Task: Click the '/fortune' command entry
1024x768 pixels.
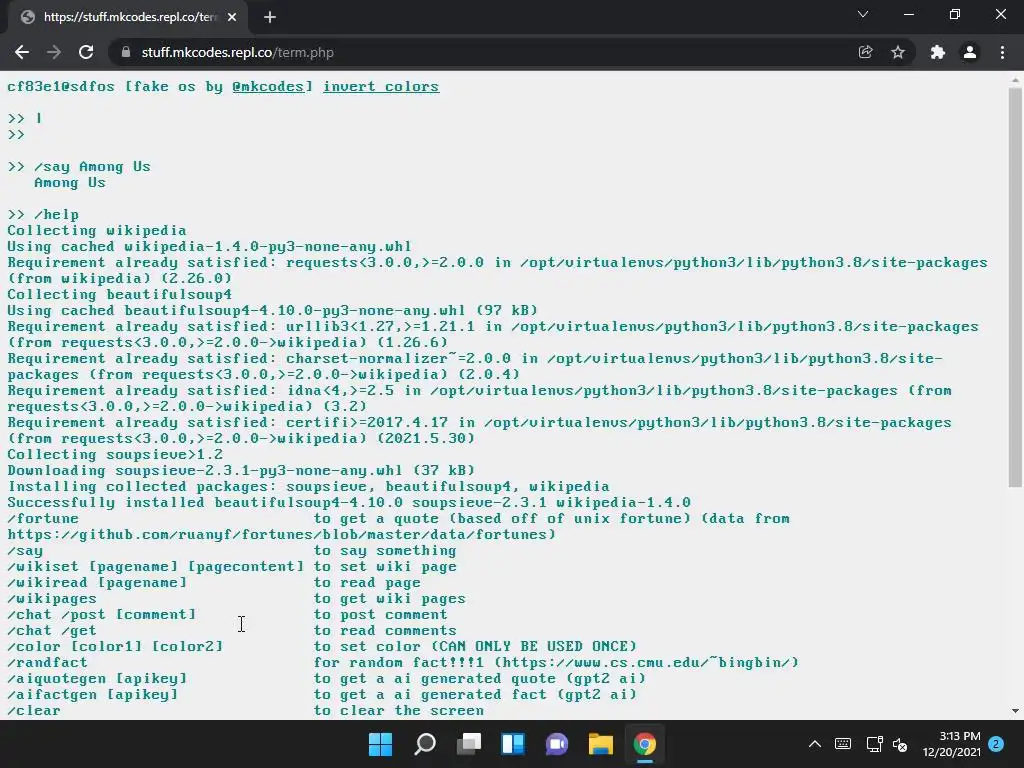Action: (43, 519)
